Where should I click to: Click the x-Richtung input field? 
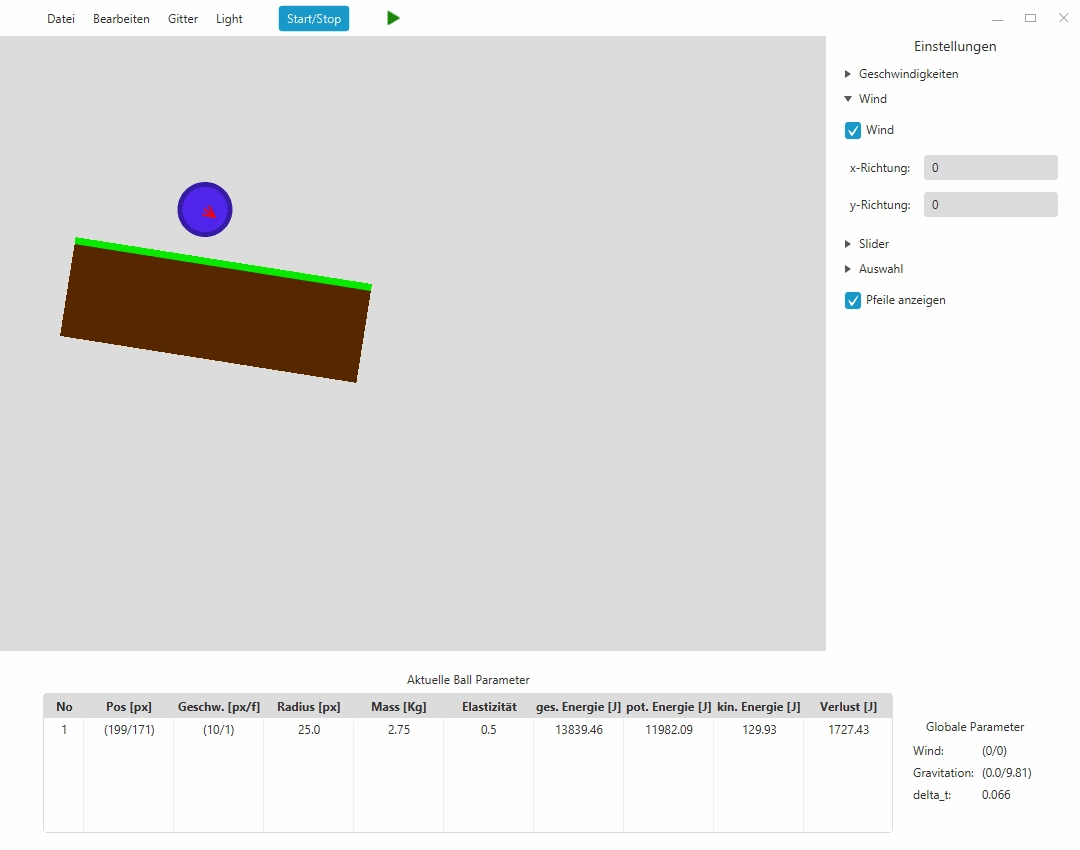click(990, 167)
